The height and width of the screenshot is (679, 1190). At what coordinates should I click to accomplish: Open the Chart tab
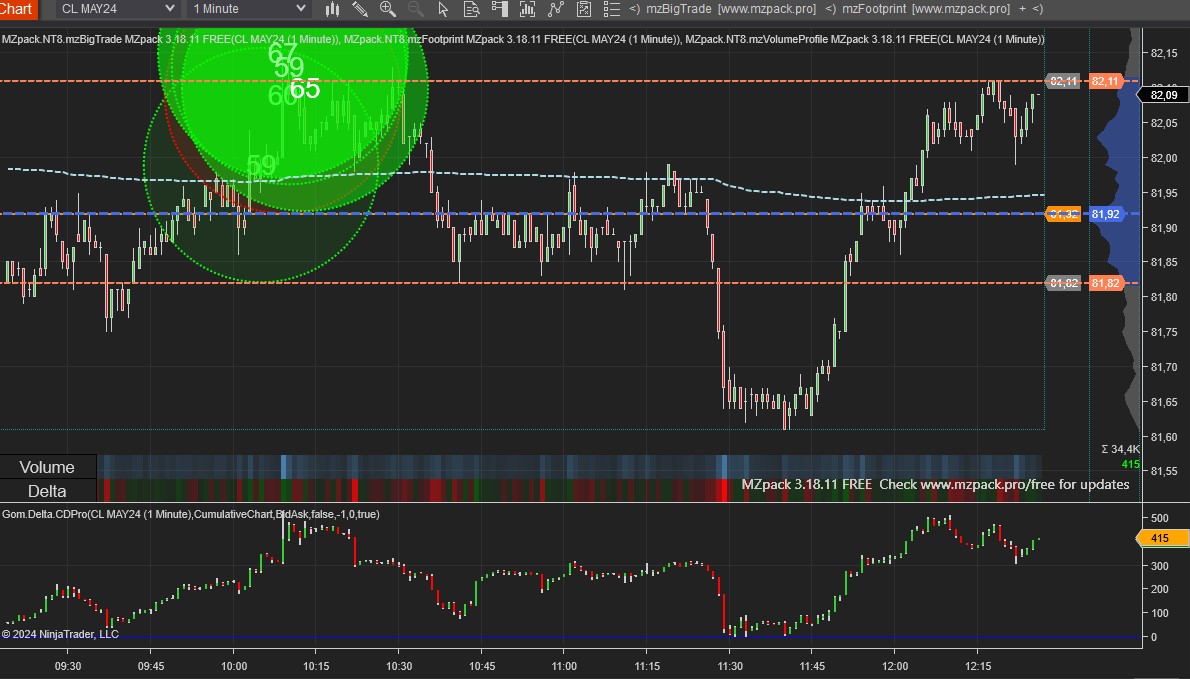pos(17,9)
